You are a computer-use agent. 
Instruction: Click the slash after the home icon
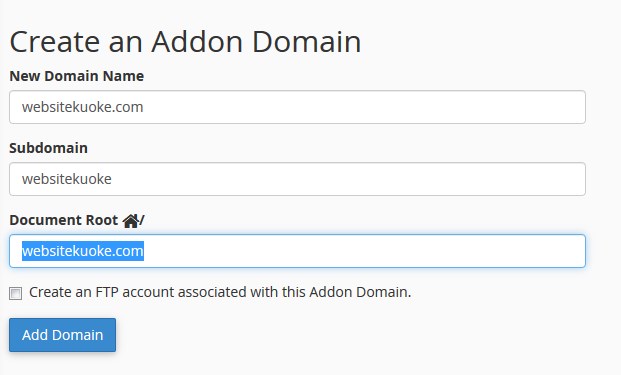coord(142,220)
